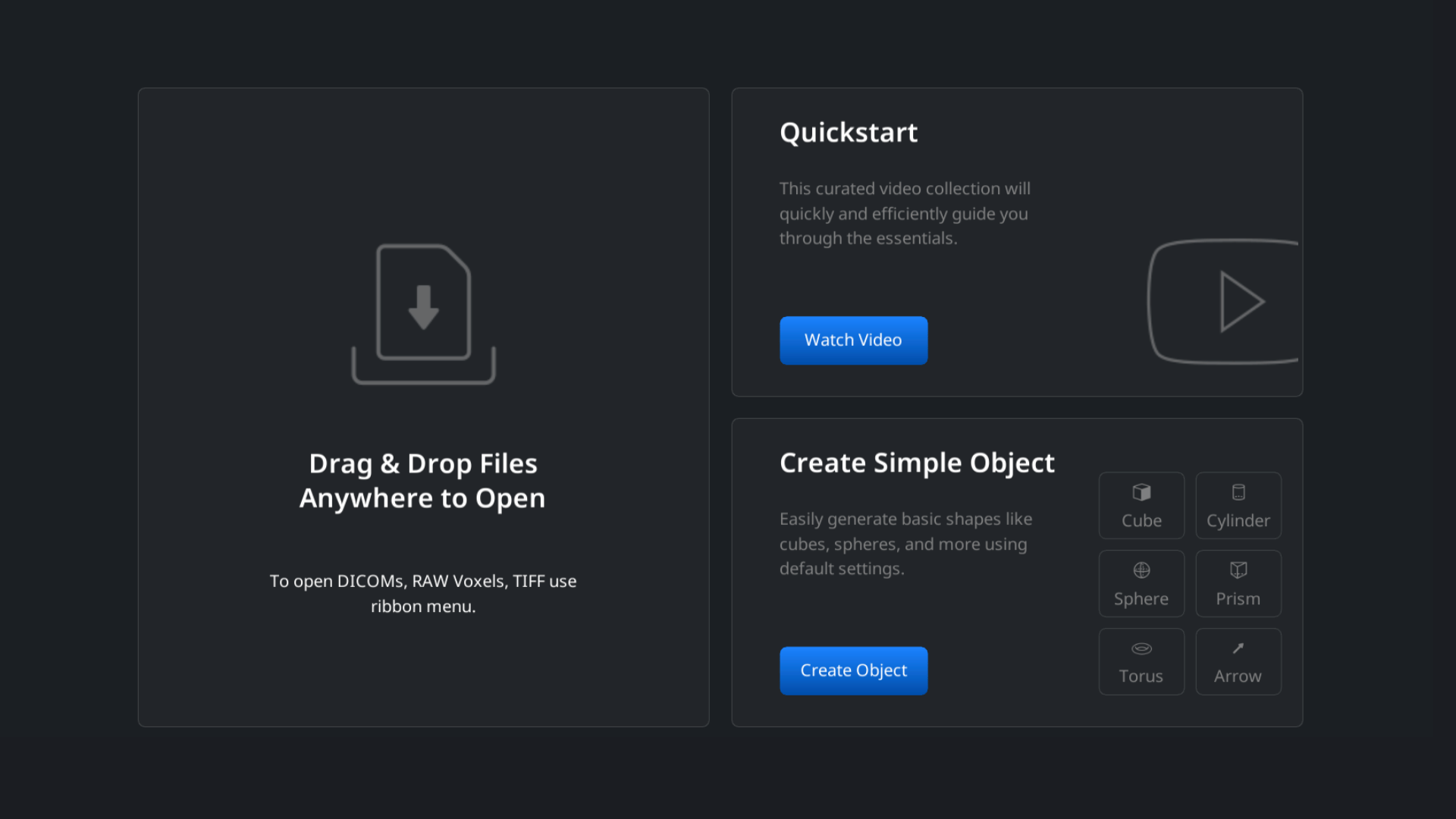Create a Torus object

point(1141,661)
